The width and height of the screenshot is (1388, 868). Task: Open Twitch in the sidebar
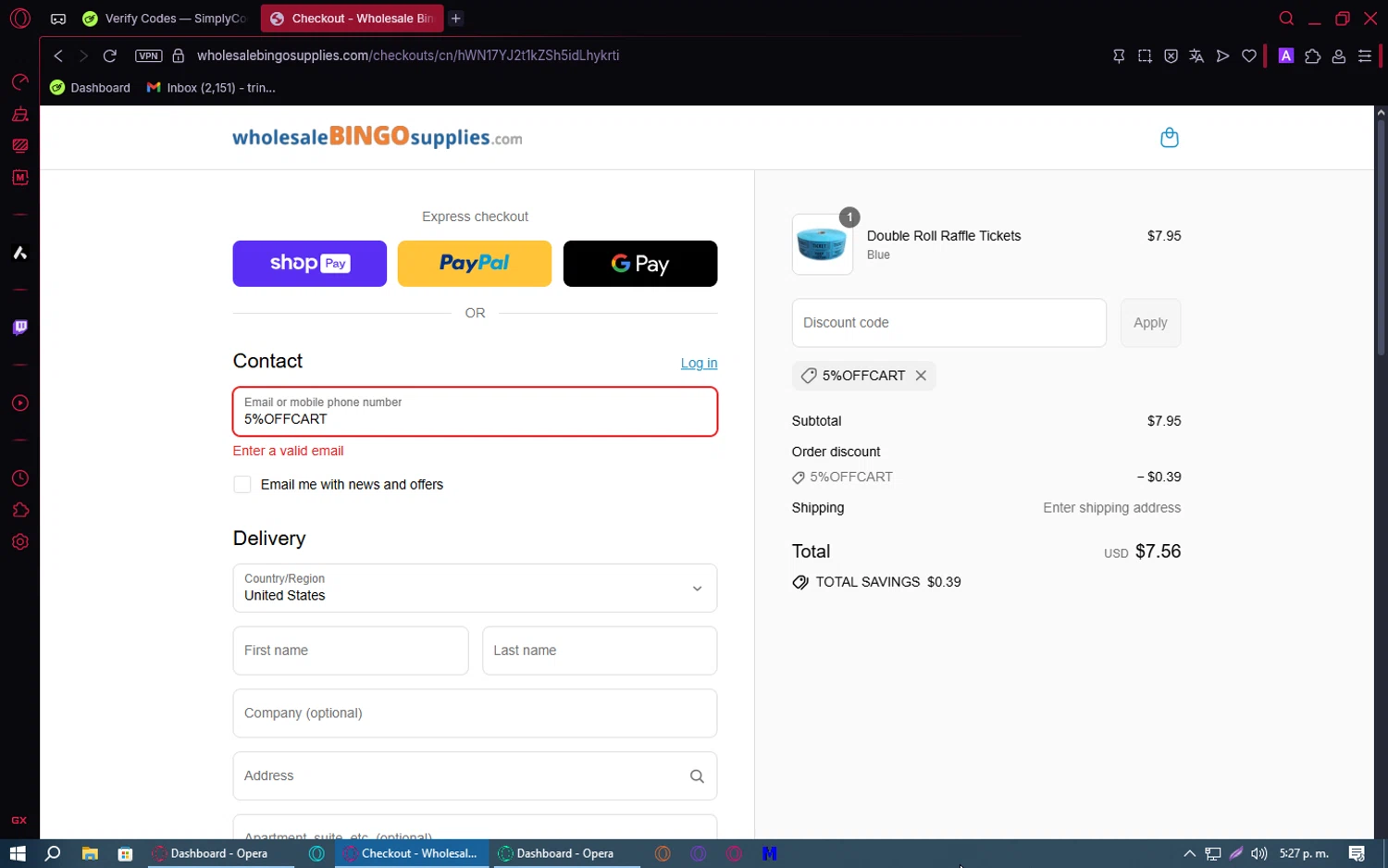[x=19, y=328]
